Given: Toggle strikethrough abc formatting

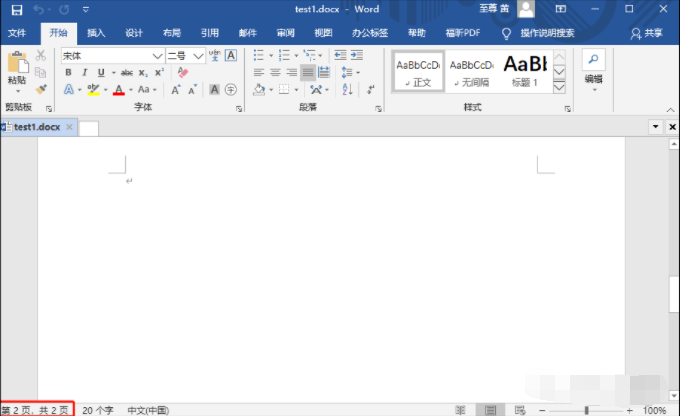Looking at the screenshot, I should point(127,72).
